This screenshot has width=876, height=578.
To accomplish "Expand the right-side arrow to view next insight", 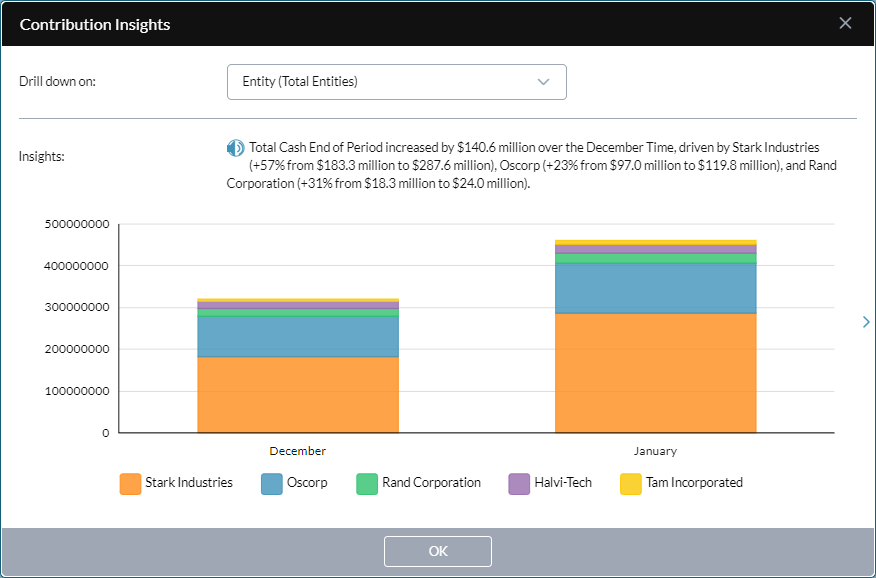I will 864,322.
